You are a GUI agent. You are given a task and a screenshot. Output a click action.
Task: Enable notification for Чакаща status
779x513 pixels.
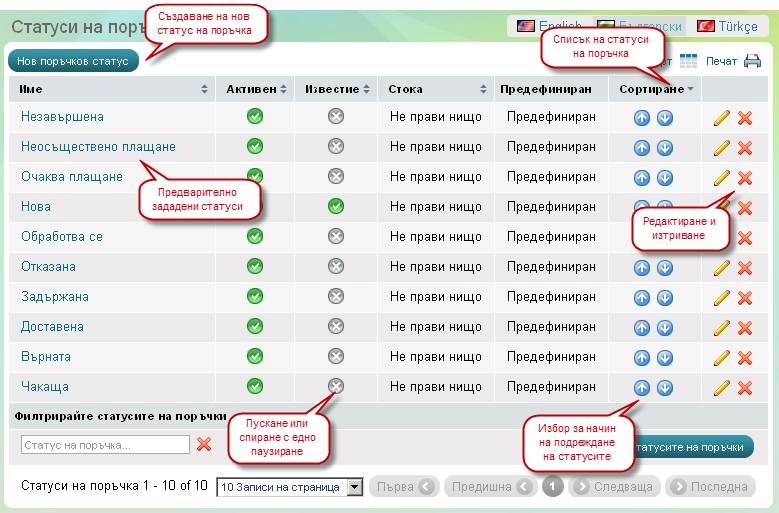tap(336, 387)
